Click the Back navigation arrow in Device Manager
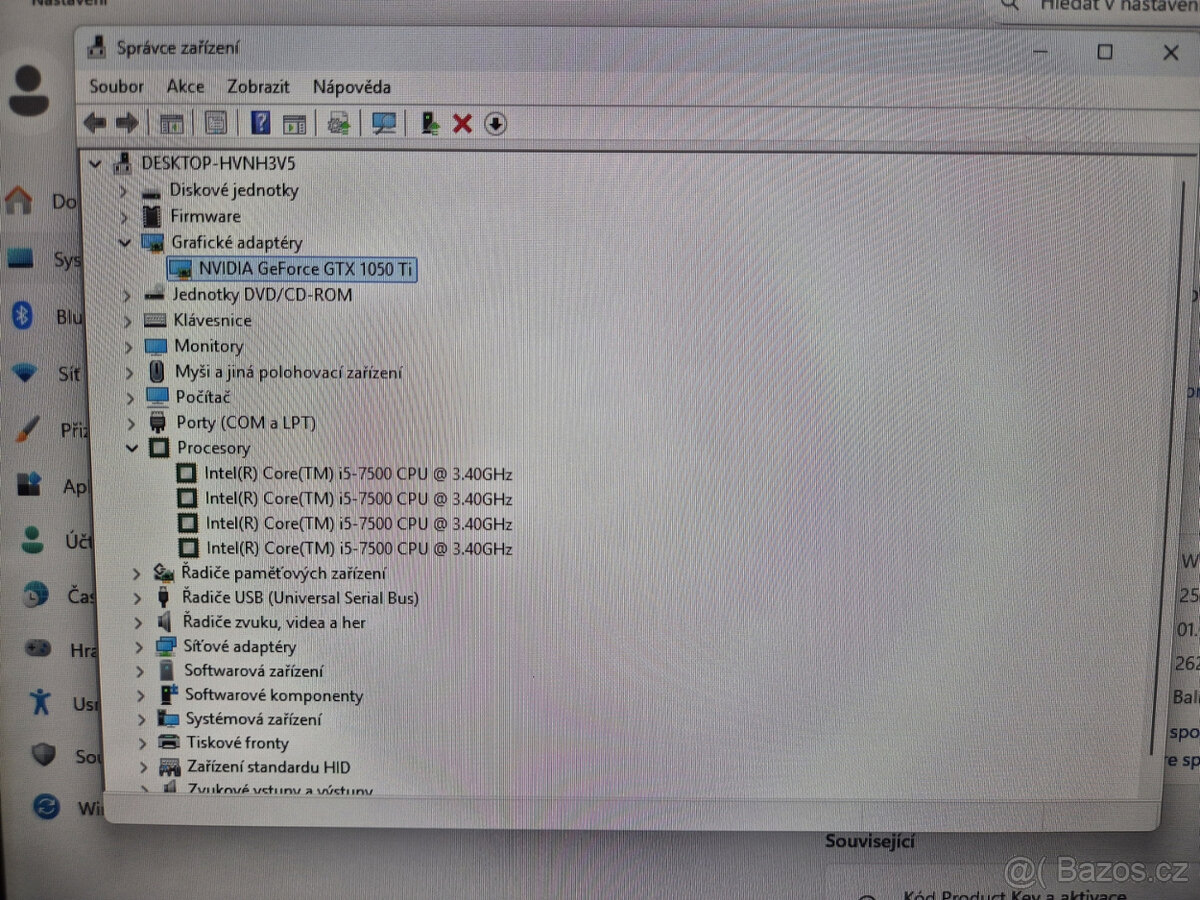The height and width of the screenshot is (900, 1200). pyautogui.click(x=95, y=122)
